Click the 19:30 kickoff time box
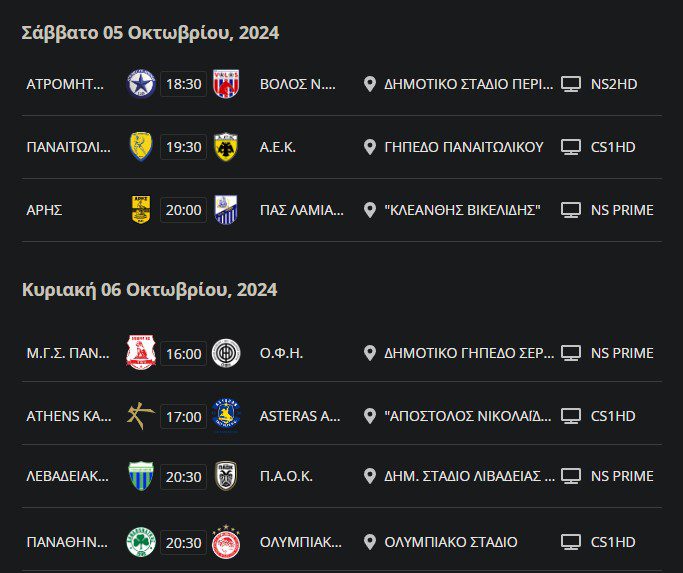 click(x=183, y=147)
